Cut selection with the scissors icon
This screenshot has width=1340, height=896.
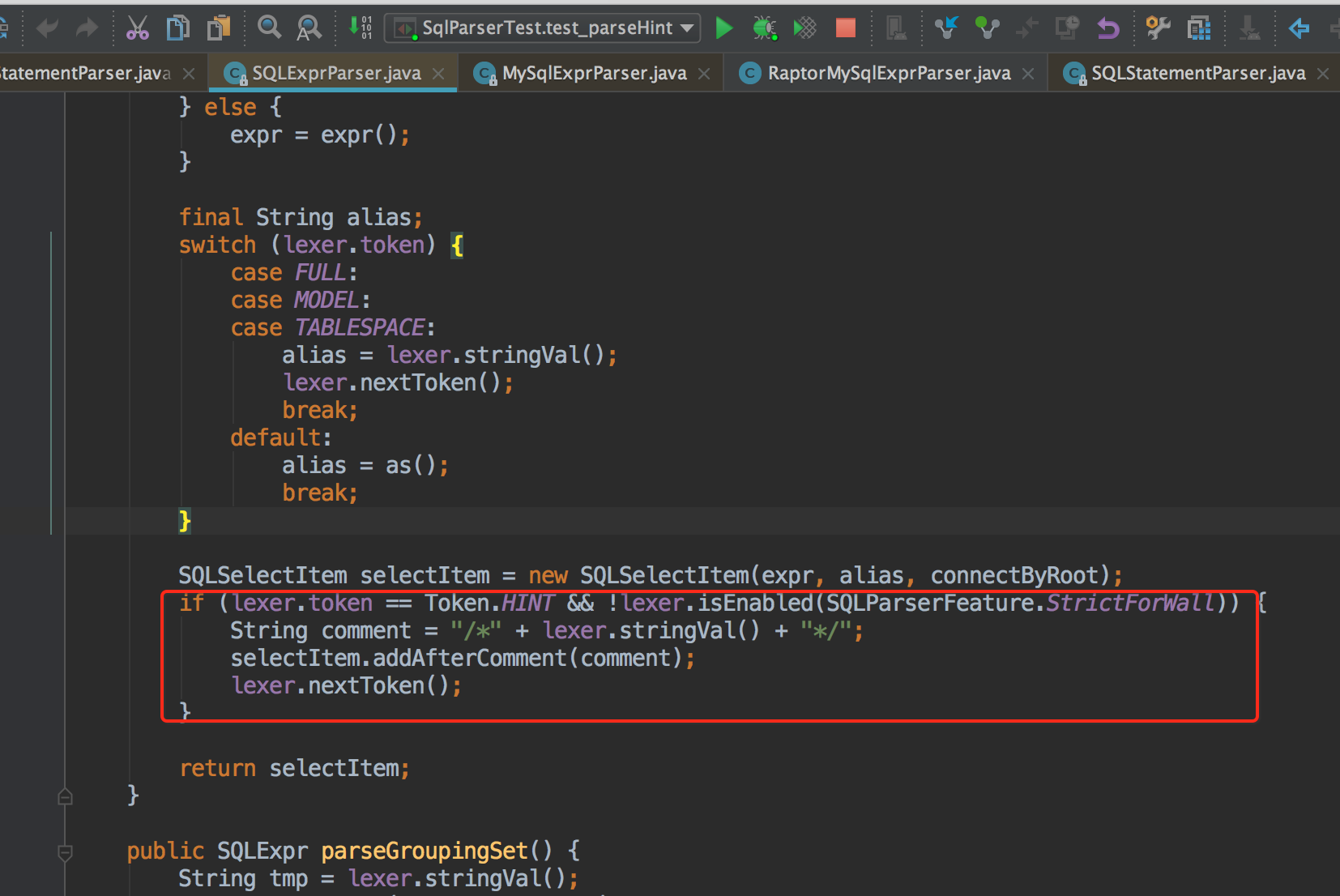point(138,28)
